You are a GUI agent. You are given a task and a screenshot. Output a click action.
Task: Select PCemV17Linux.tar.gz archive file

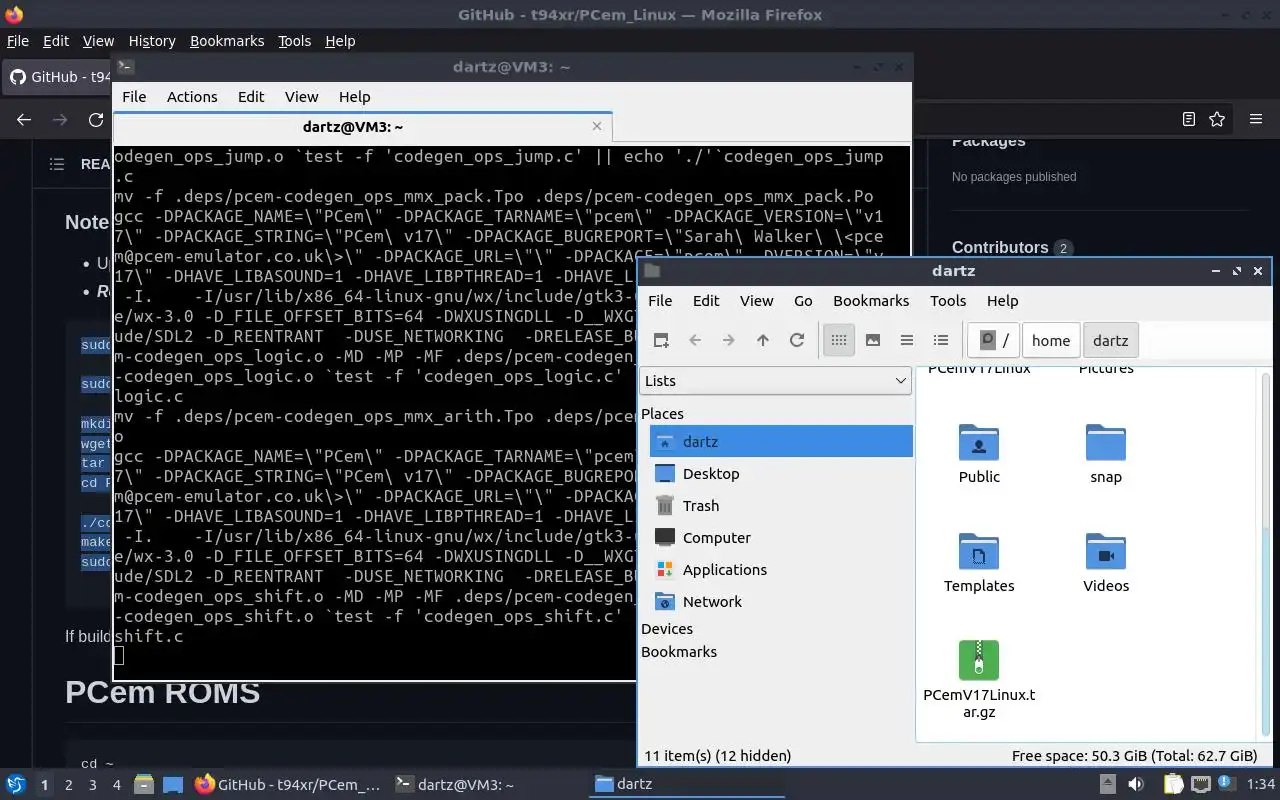coord(979,660)
